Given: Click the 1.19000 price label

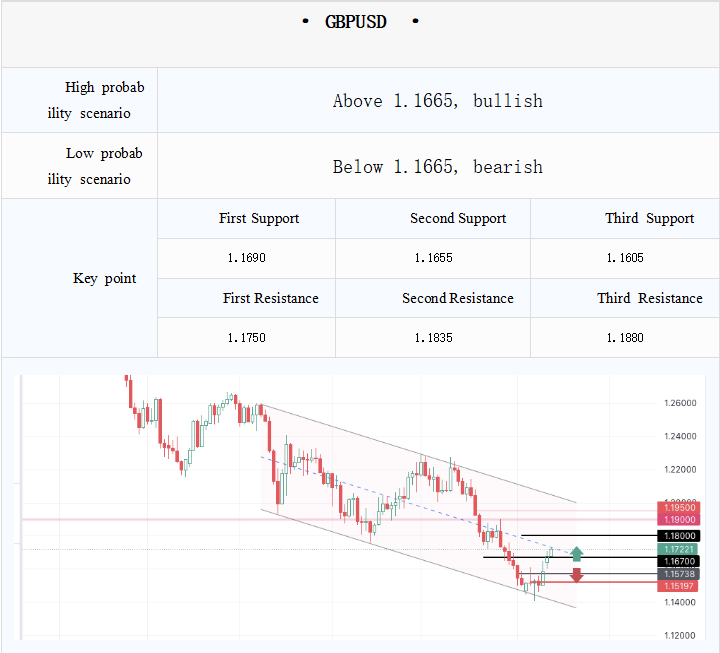Looking at the screenshot, I should (x=679, y=519).
